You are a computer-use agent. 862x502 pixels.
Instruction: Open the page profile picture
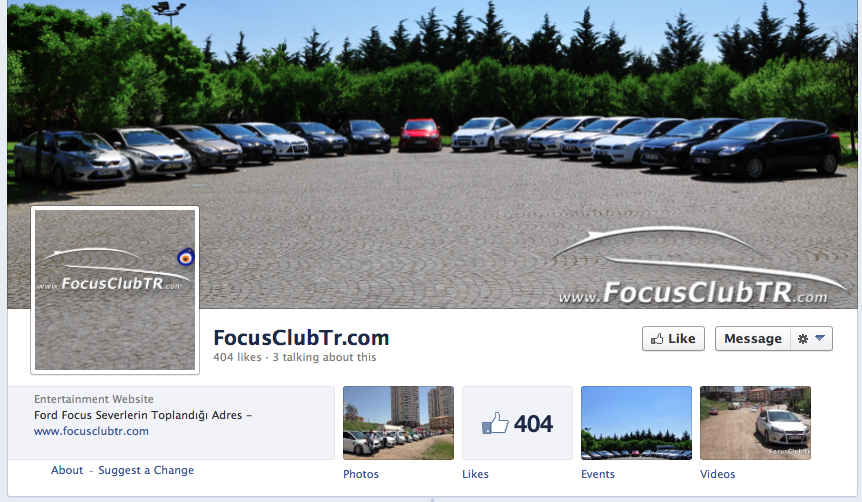pyautogui.click(x=115, y=290)
